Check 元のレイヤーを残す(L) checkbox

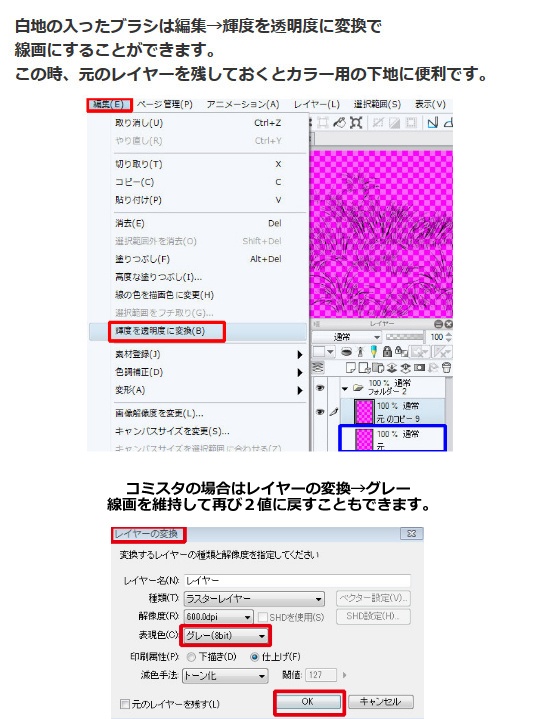point(124,703)
